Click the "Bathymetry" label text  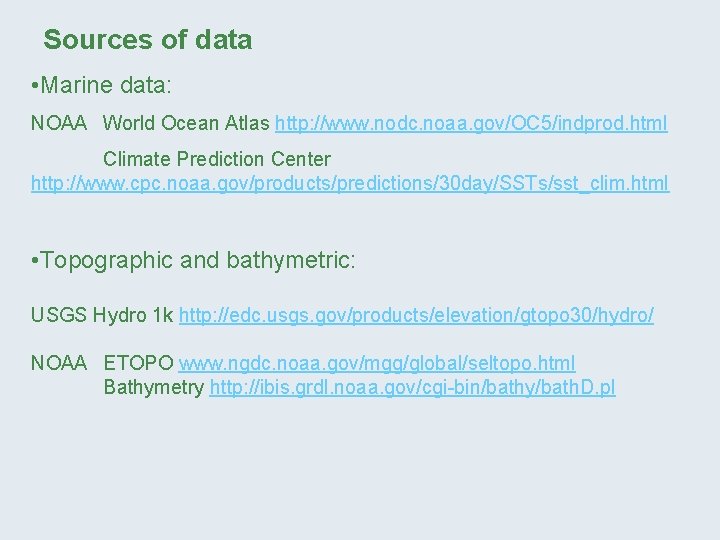154,388
